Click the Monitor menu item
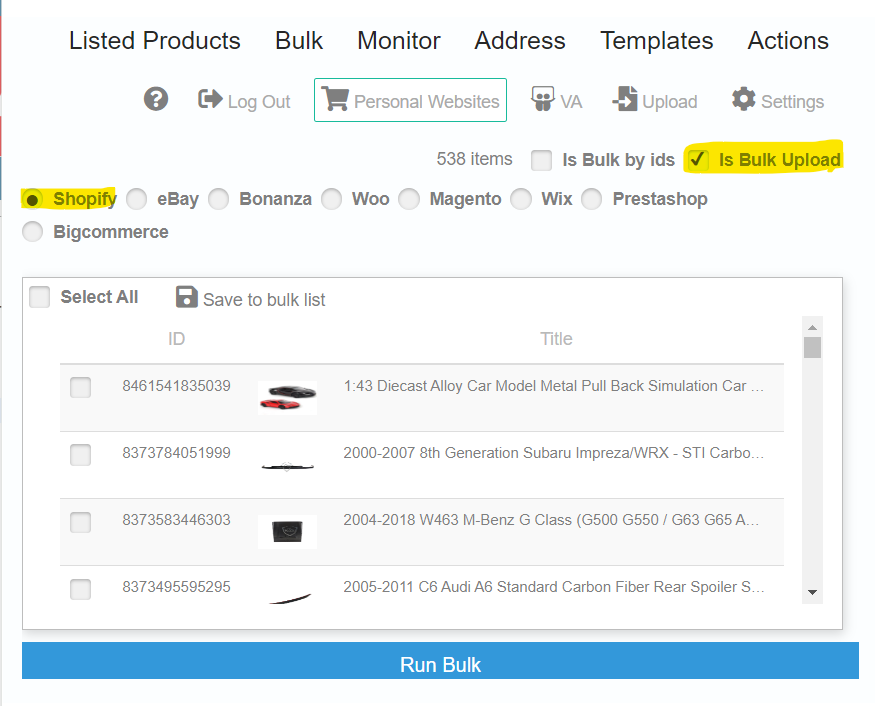 pos(398,41)
